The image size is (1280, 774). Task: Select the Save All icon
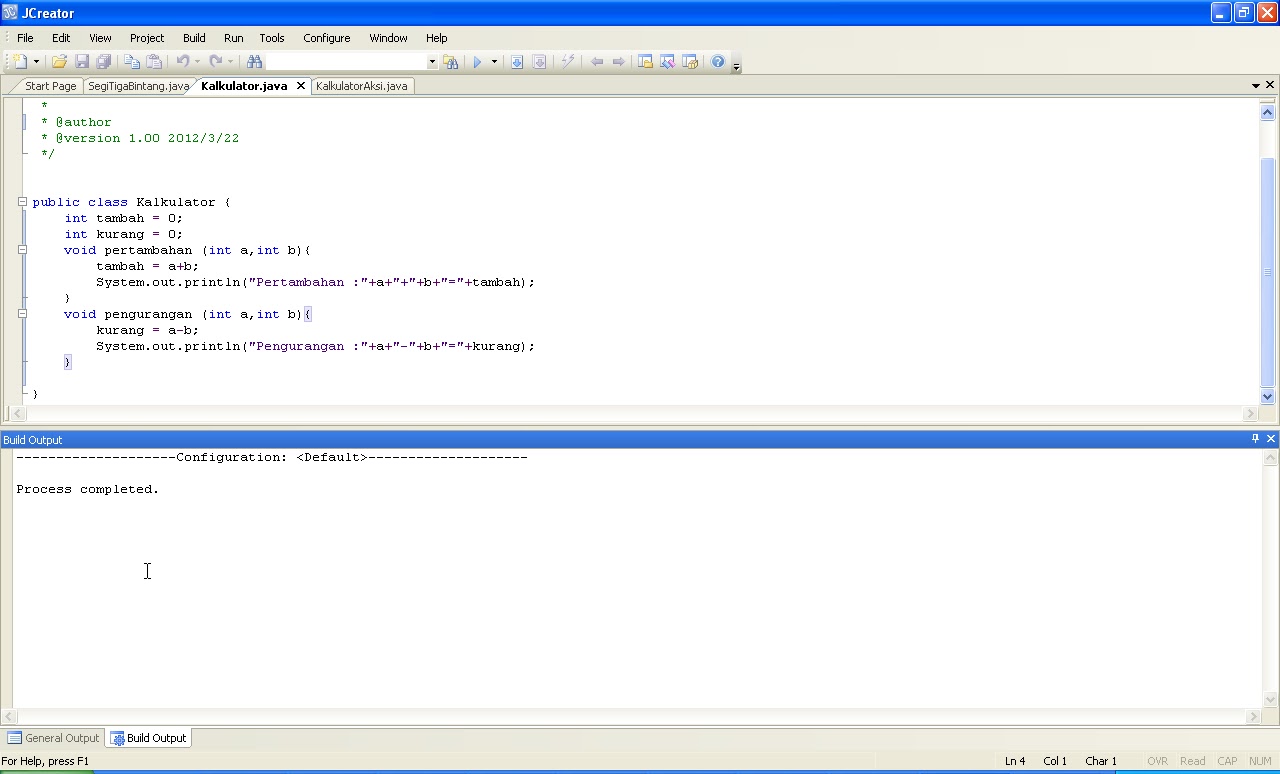[x=104, y=62]
